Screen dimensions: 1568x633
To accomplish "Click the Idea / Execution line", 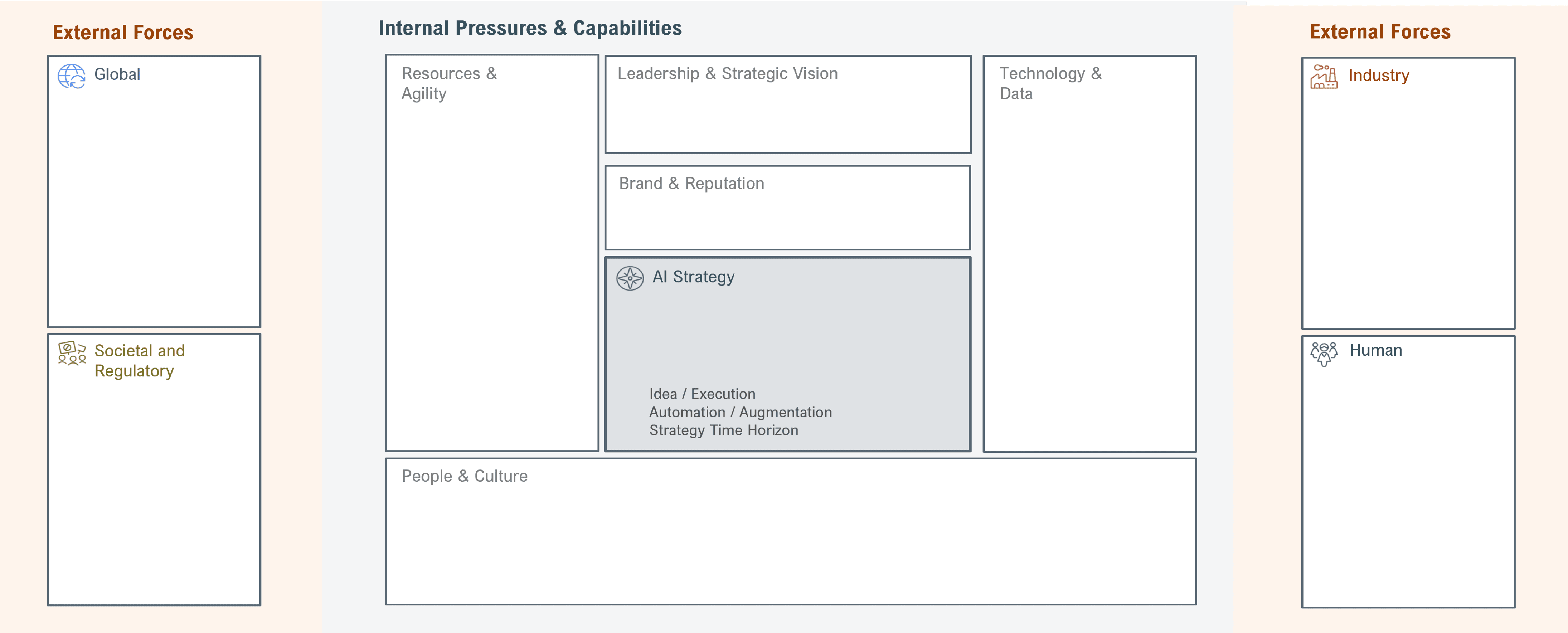I will tap(702, 394).
